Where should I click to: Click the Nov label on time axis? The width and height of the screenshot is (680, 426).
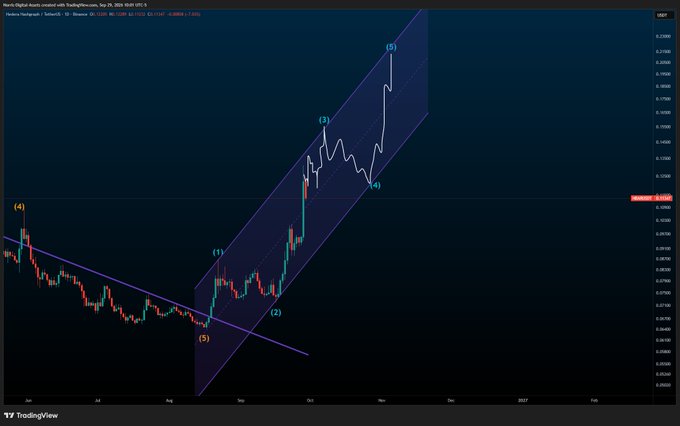click(x=382, y=400)
